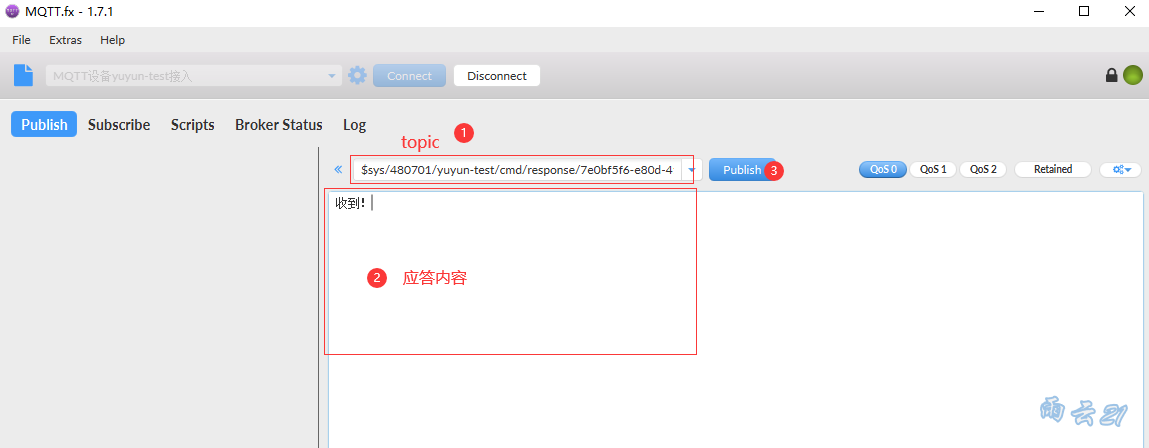Switch to the Scripts tab
The width and height of the screenshot is (1149, 448).
coord(193,125)
